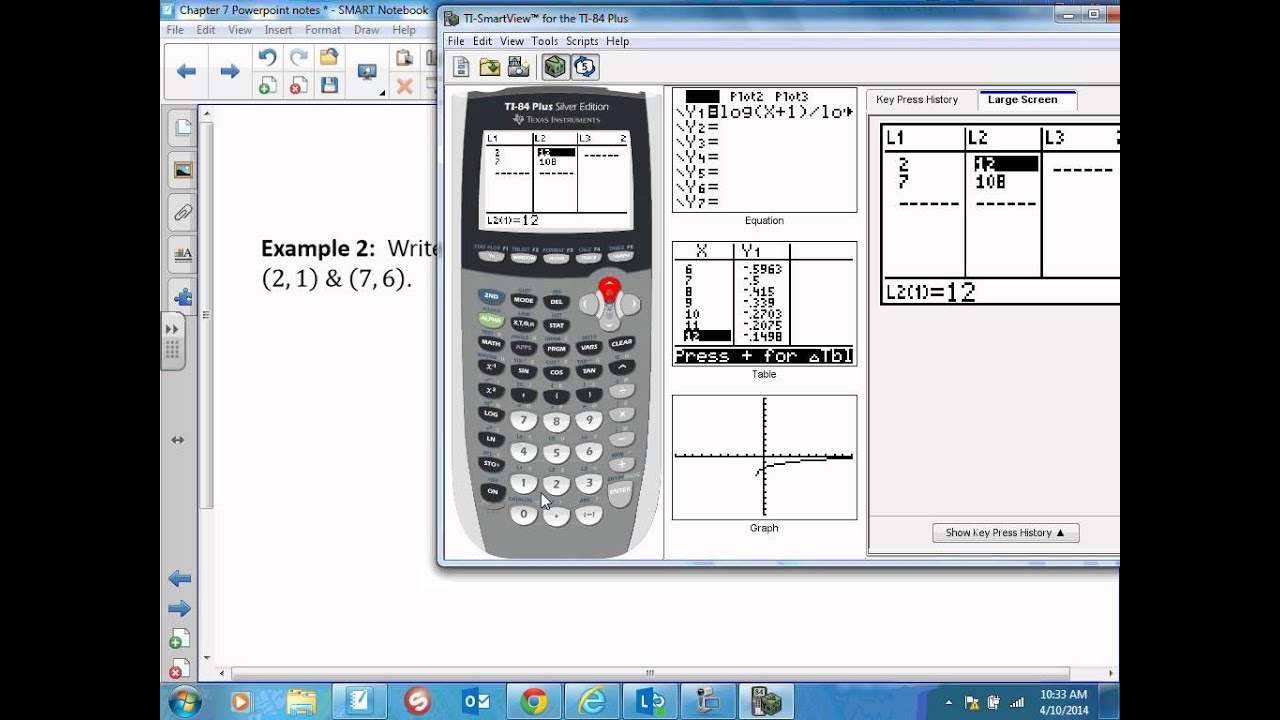Click Show Key Press History button
Screen dimensions: 1280x720
click(x=1005, y=532)
